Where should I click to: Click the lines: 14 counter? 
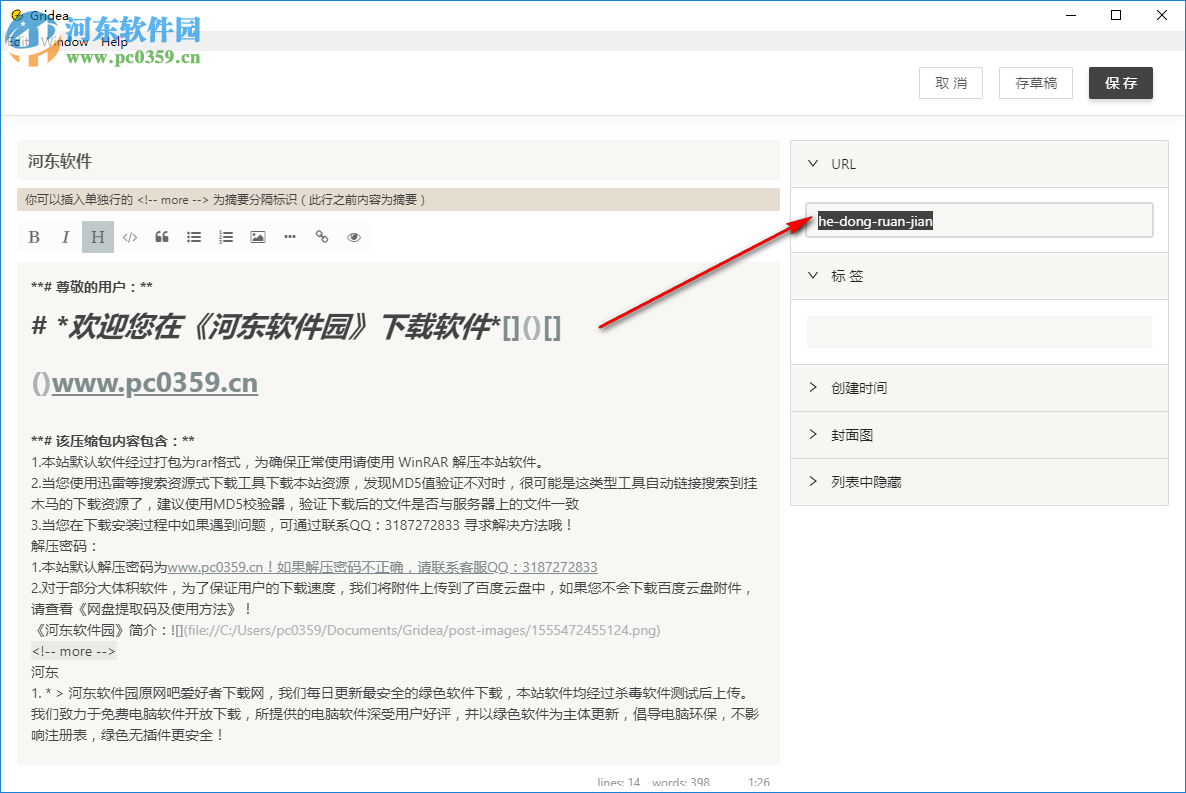(619, 782)
